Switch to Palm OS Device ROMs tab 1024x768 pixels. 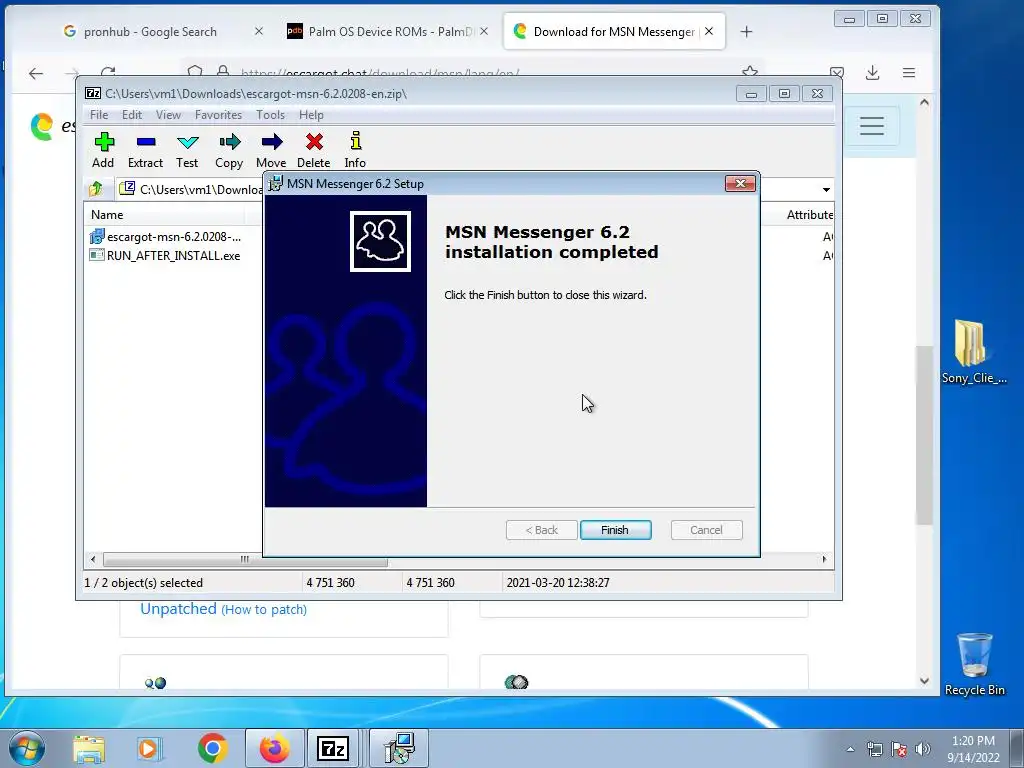tap(390, 31)
